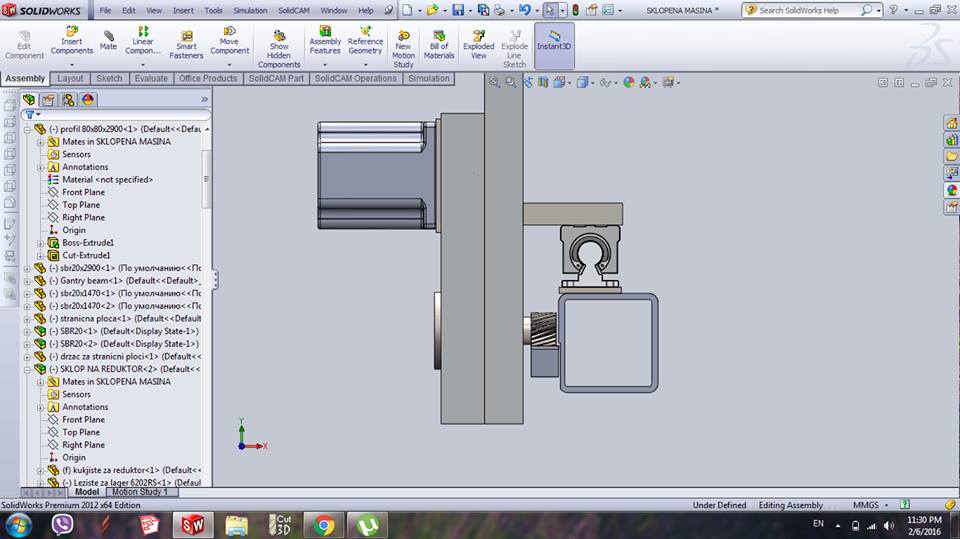960x539 pixels.
Task: Open the Appearances tab in the task pane
Action: point(951,190)
